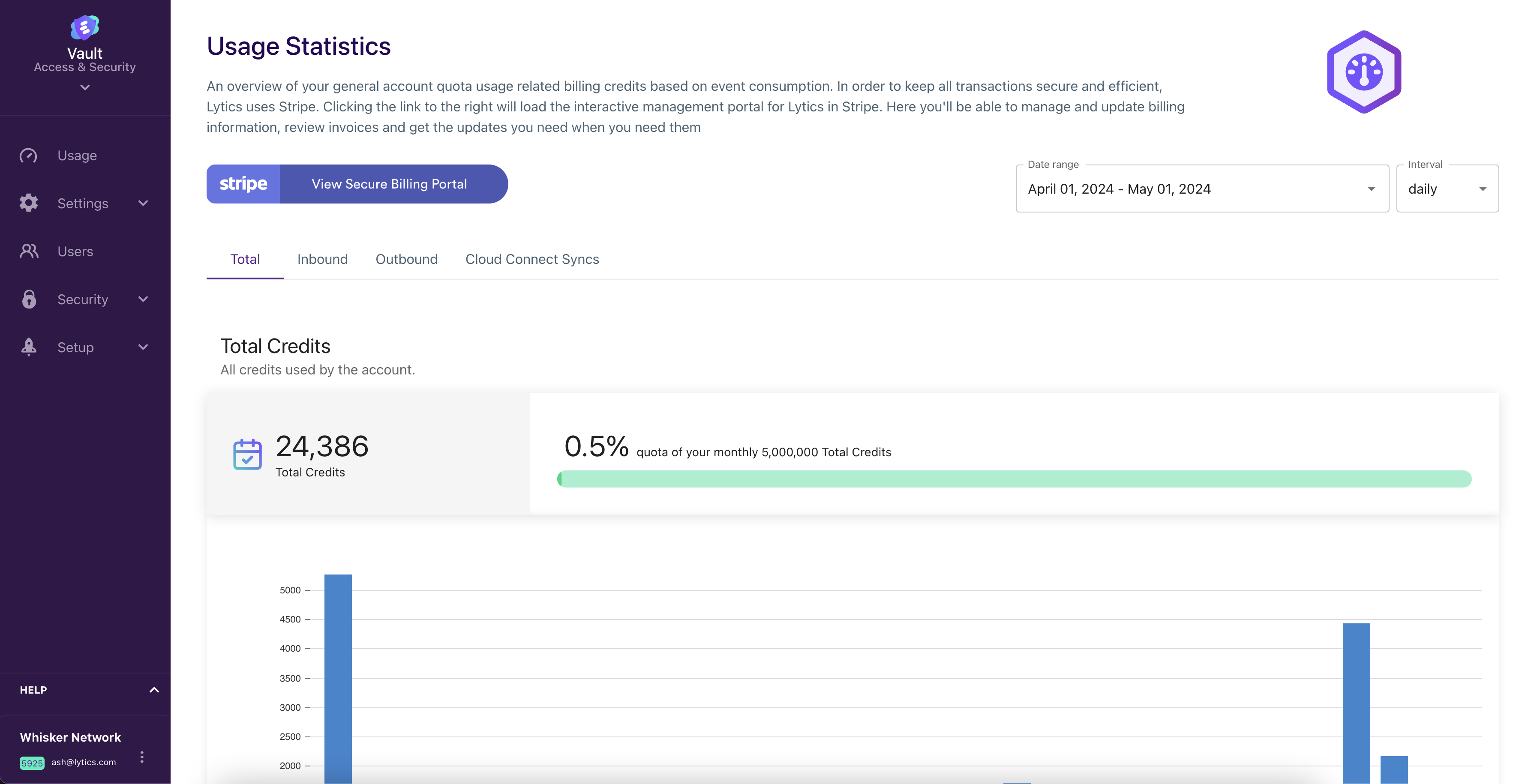Click the green quota progress bar

(1014, 479)
